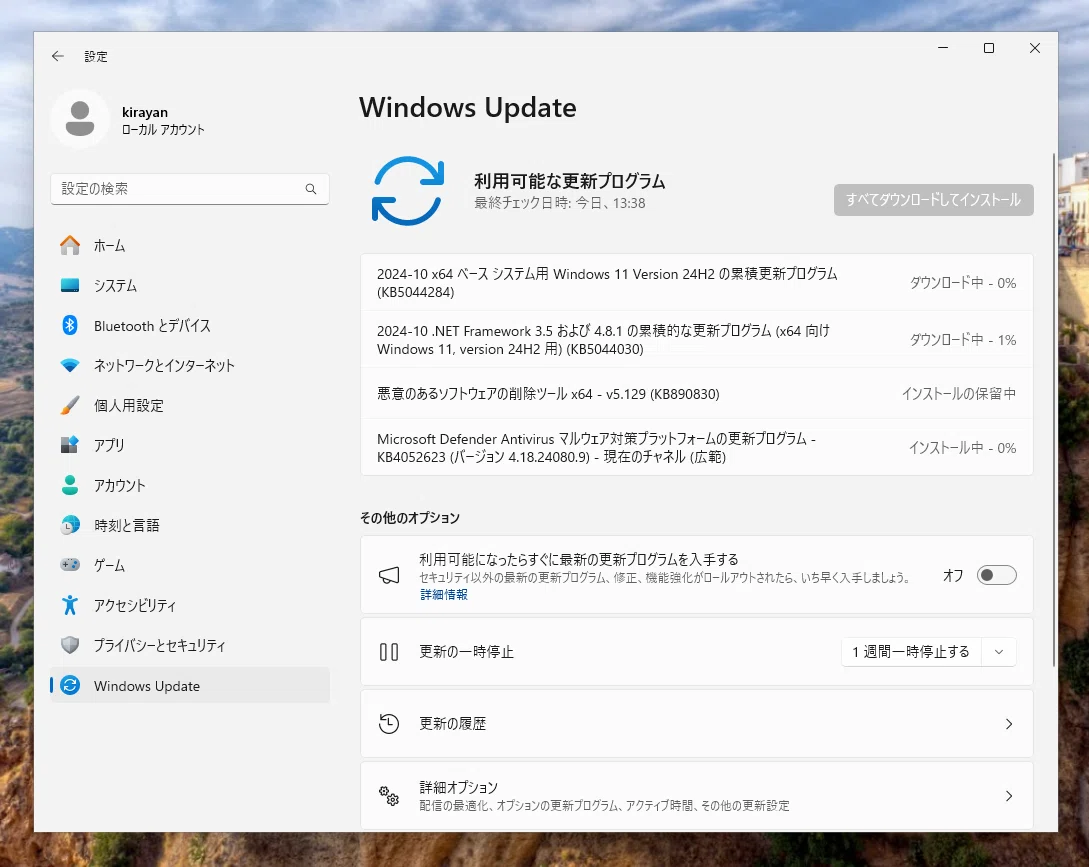
Task: Click the personalization paintbrush icon
Action: click(69, 405)
